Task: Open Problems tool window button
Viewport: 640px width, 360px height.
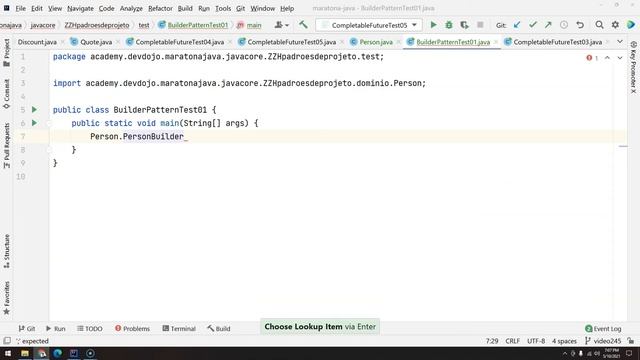Action: [133, 328]
